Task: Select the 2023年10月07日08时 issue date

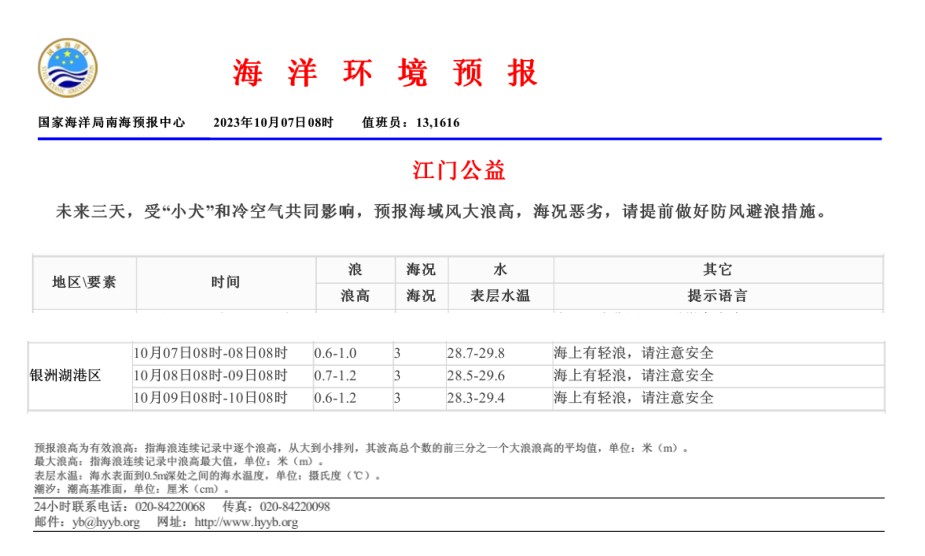Action: [273, 122]
